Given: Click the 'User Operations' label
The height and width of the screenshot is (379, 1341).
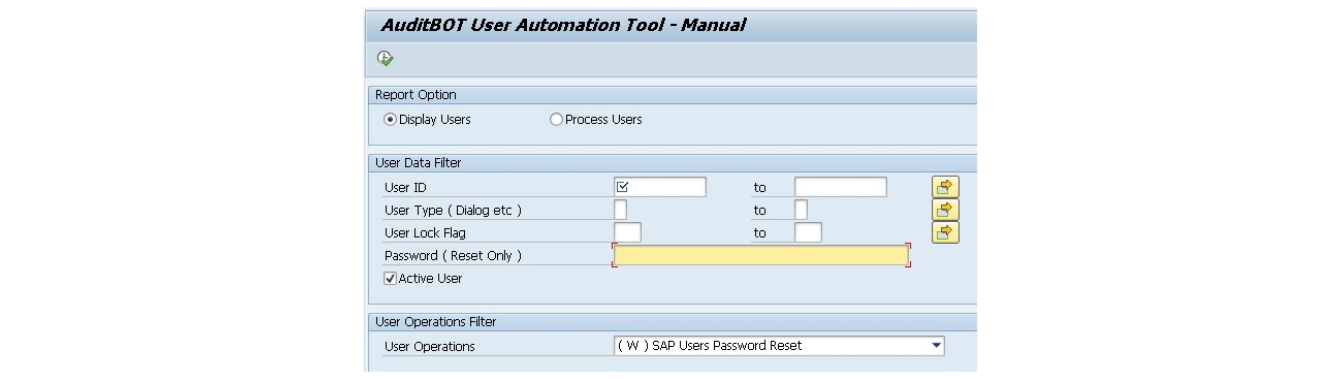Looking at the screenshot, I should (430, 347).
